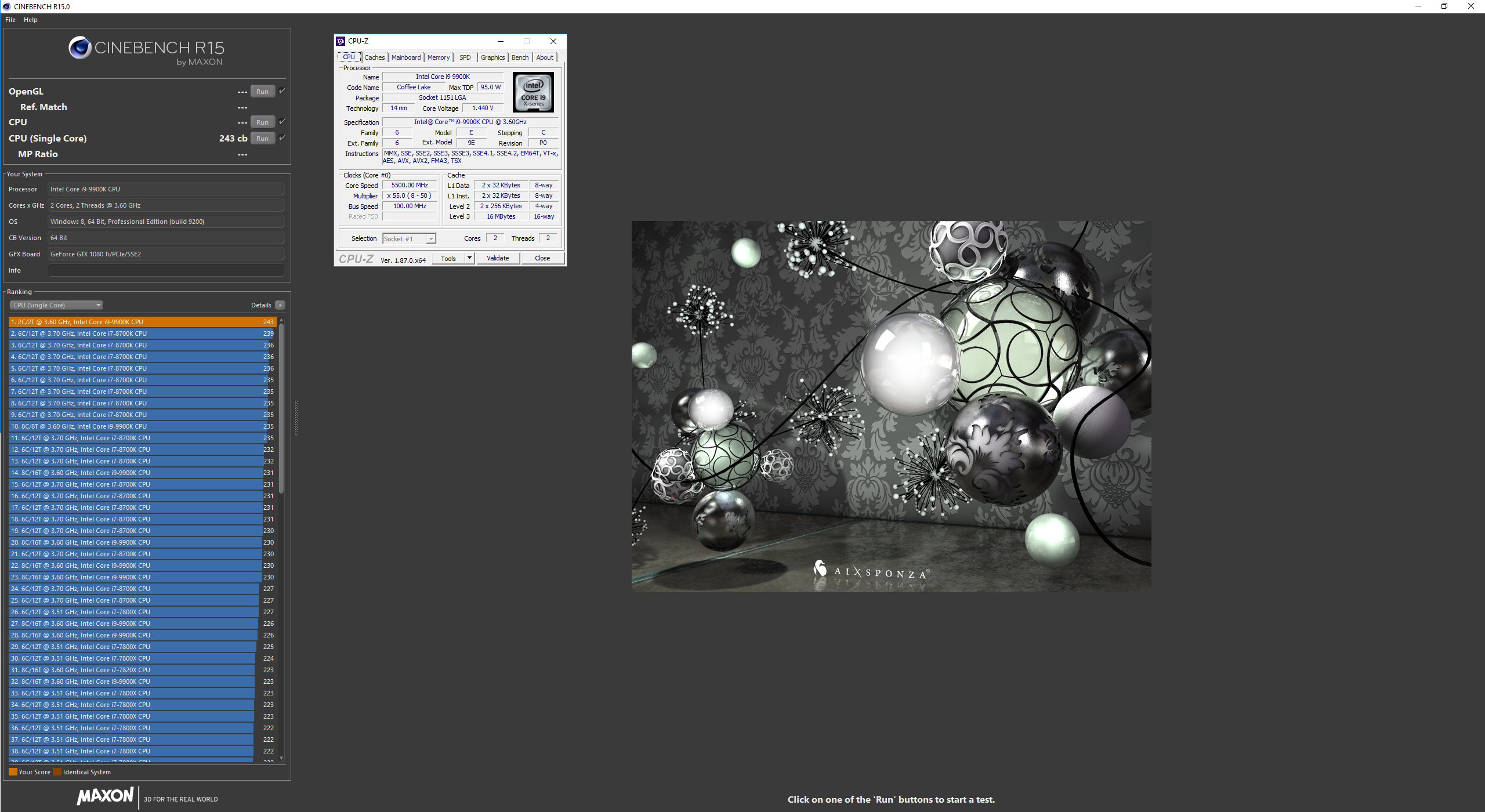The image size is (1485, 812).
Task: Click the Processor field Intel Core i9-9900K CPU
Action: coord(166,189)
